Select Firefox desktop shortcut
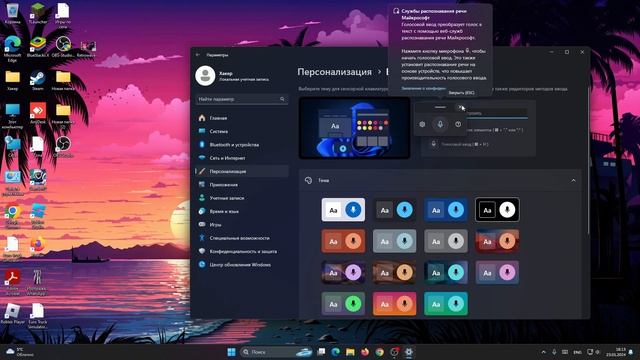The image size is (640, 360). point(38,247)
